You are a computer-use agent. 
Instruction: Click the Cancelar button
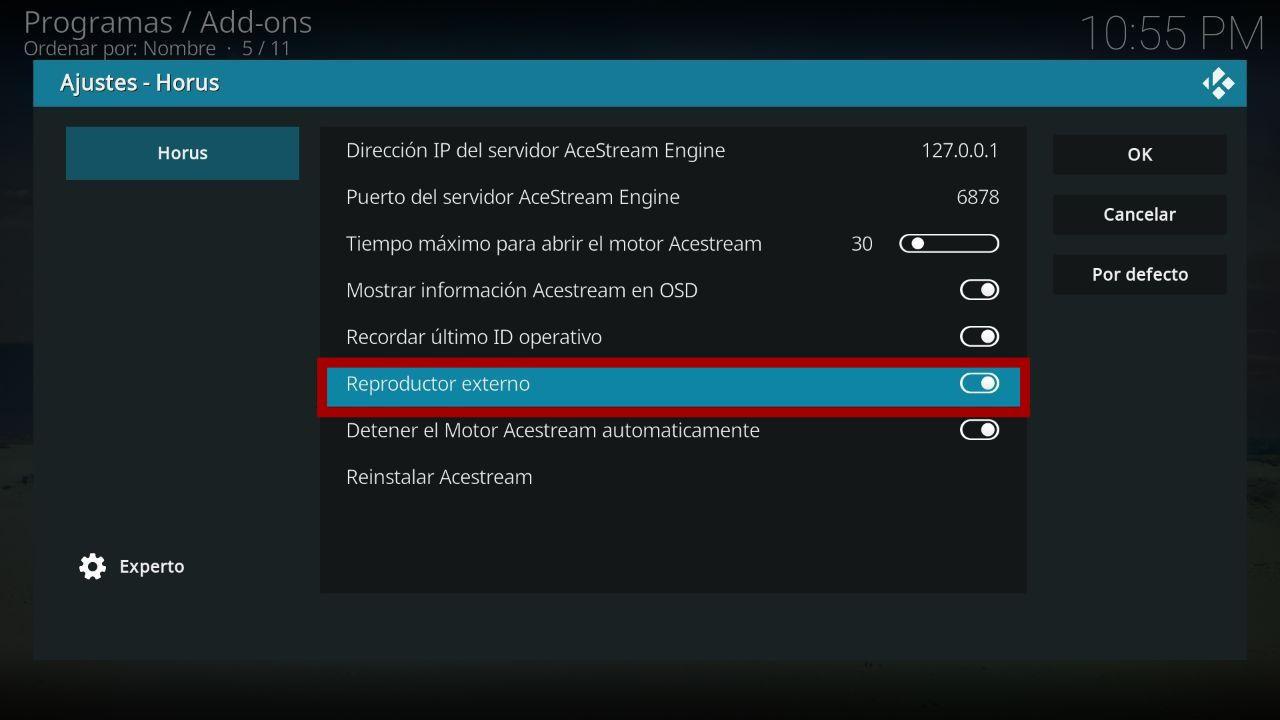click(1140, 214)
